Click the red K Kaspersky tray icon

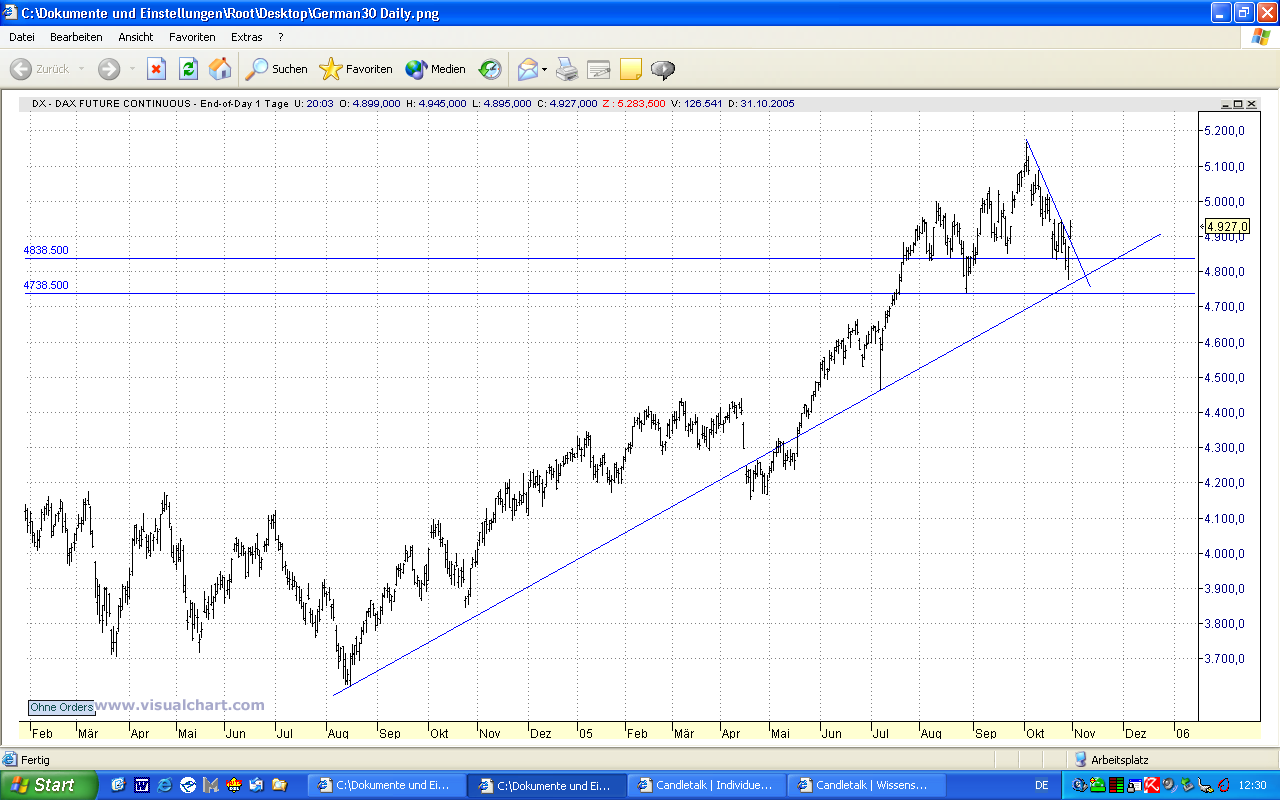click(1151, 785)
